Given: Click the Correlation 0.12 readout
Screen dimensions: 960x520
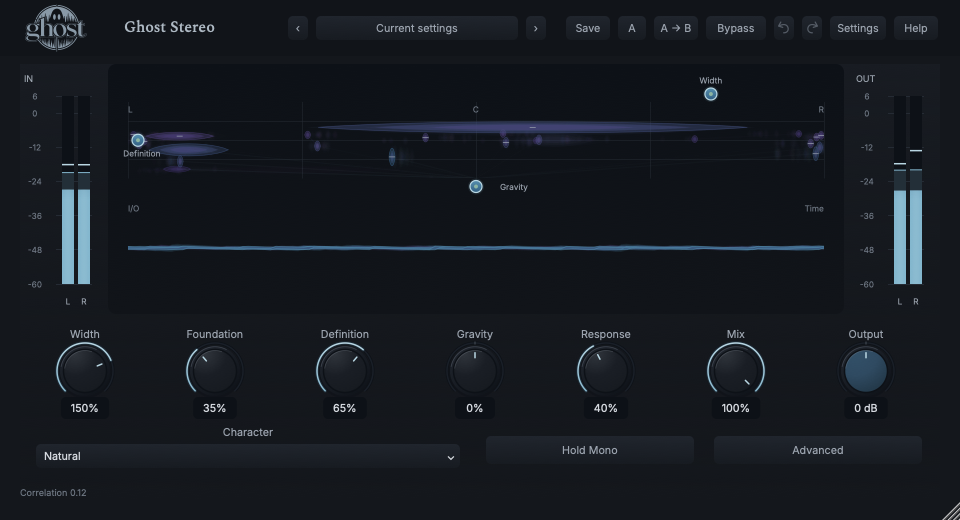Looking at the screenshot, I should tap(53, 492).
